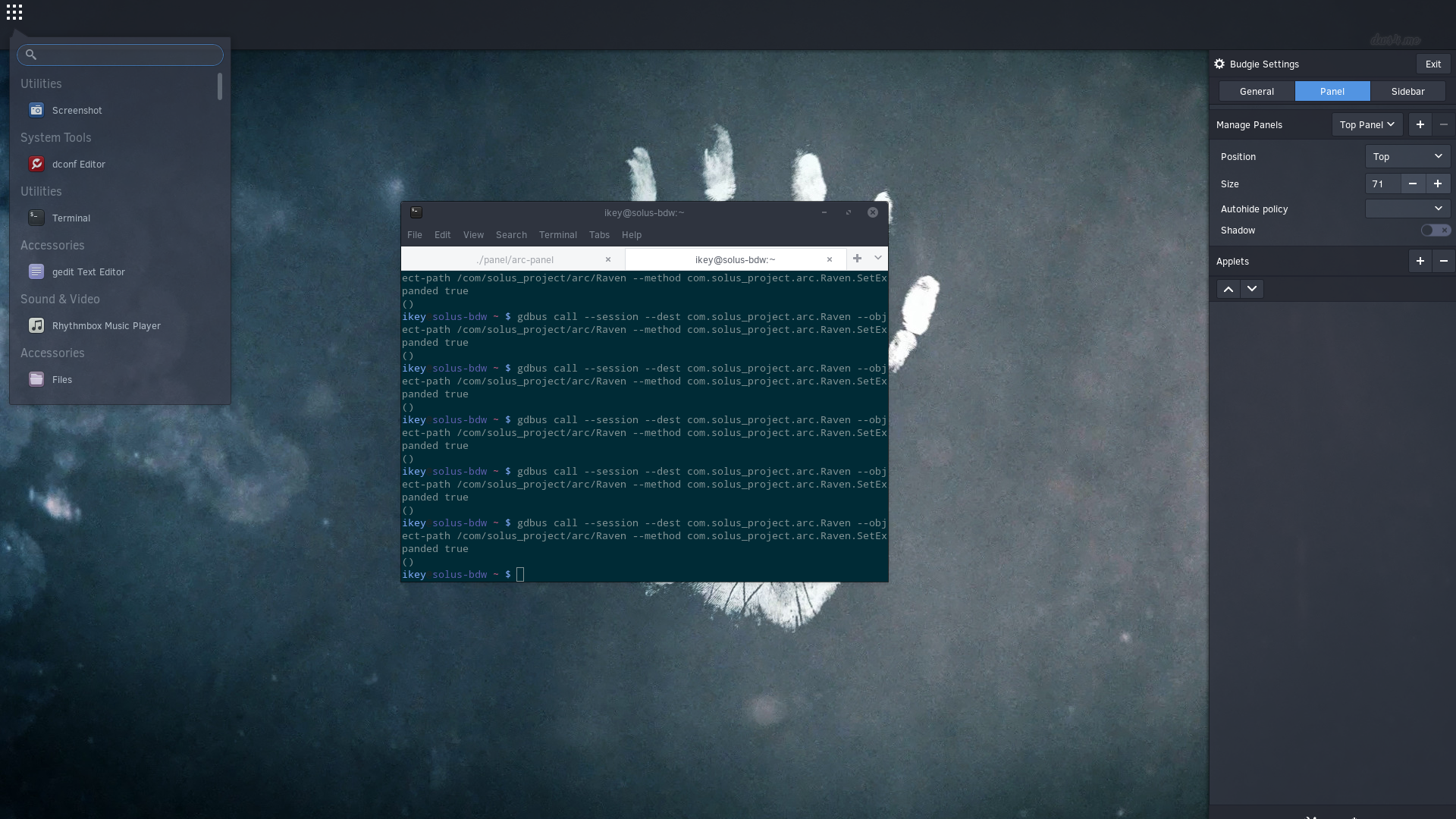Remove panel with minus next to Manage Panels
This screenshot has width=1456, height=819.
point(1444,124)
